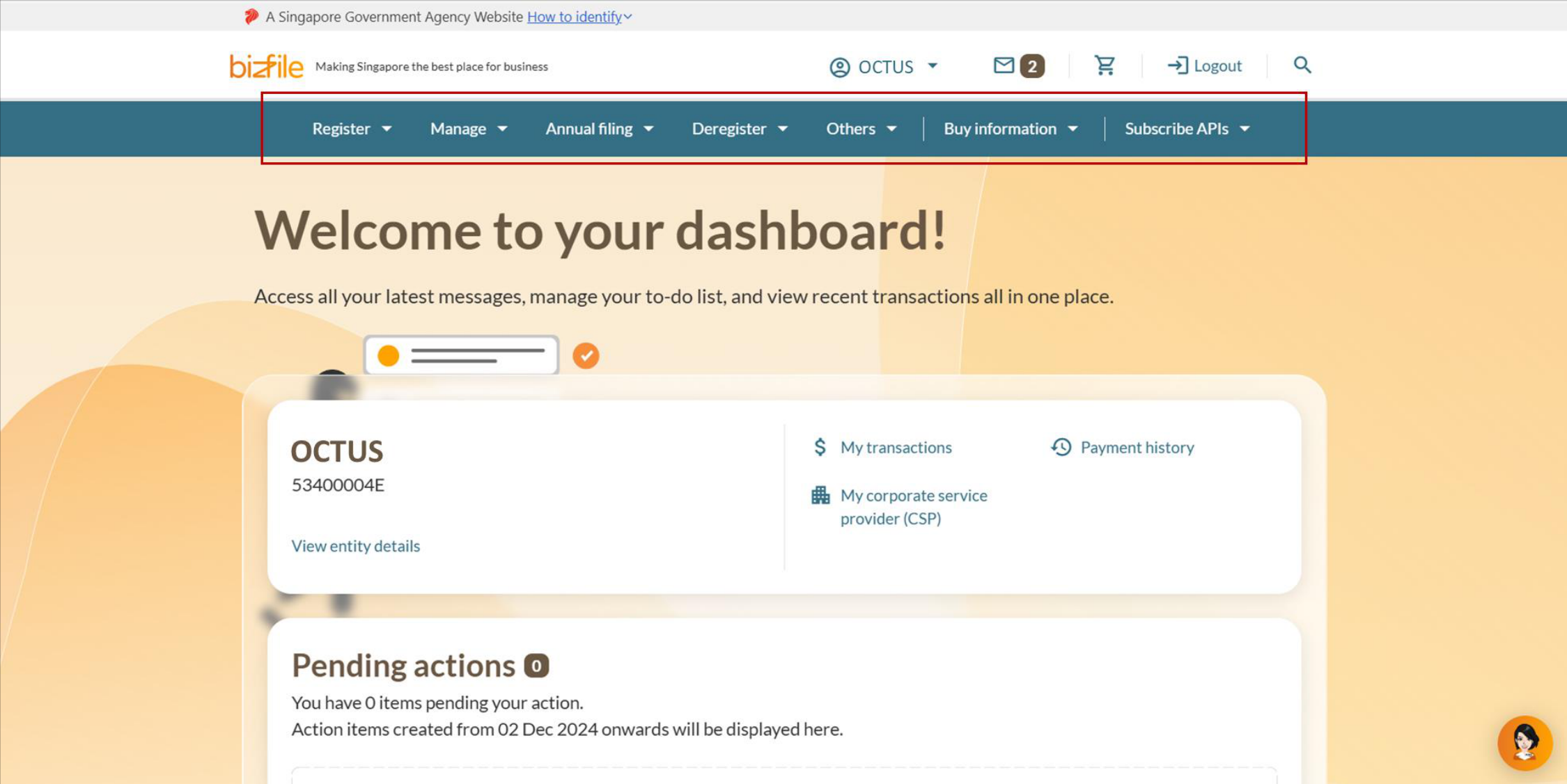The height and width of the screenshot is (784, 1567).
Task: Open the Buy information menu
Action: [x=1011, y=129]
